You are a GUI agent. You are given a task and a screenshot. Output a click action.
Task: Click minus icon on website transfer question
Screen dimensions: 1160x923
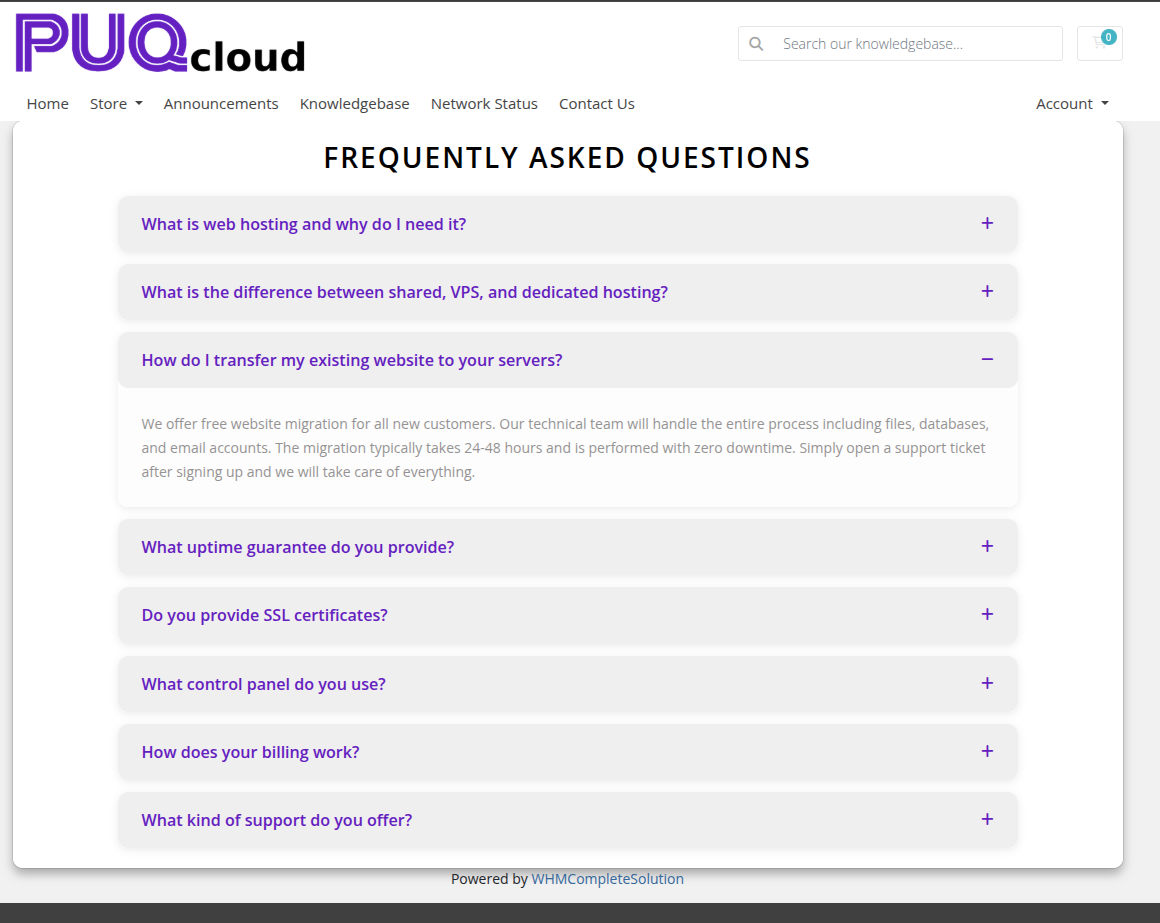tap(987, 359)
